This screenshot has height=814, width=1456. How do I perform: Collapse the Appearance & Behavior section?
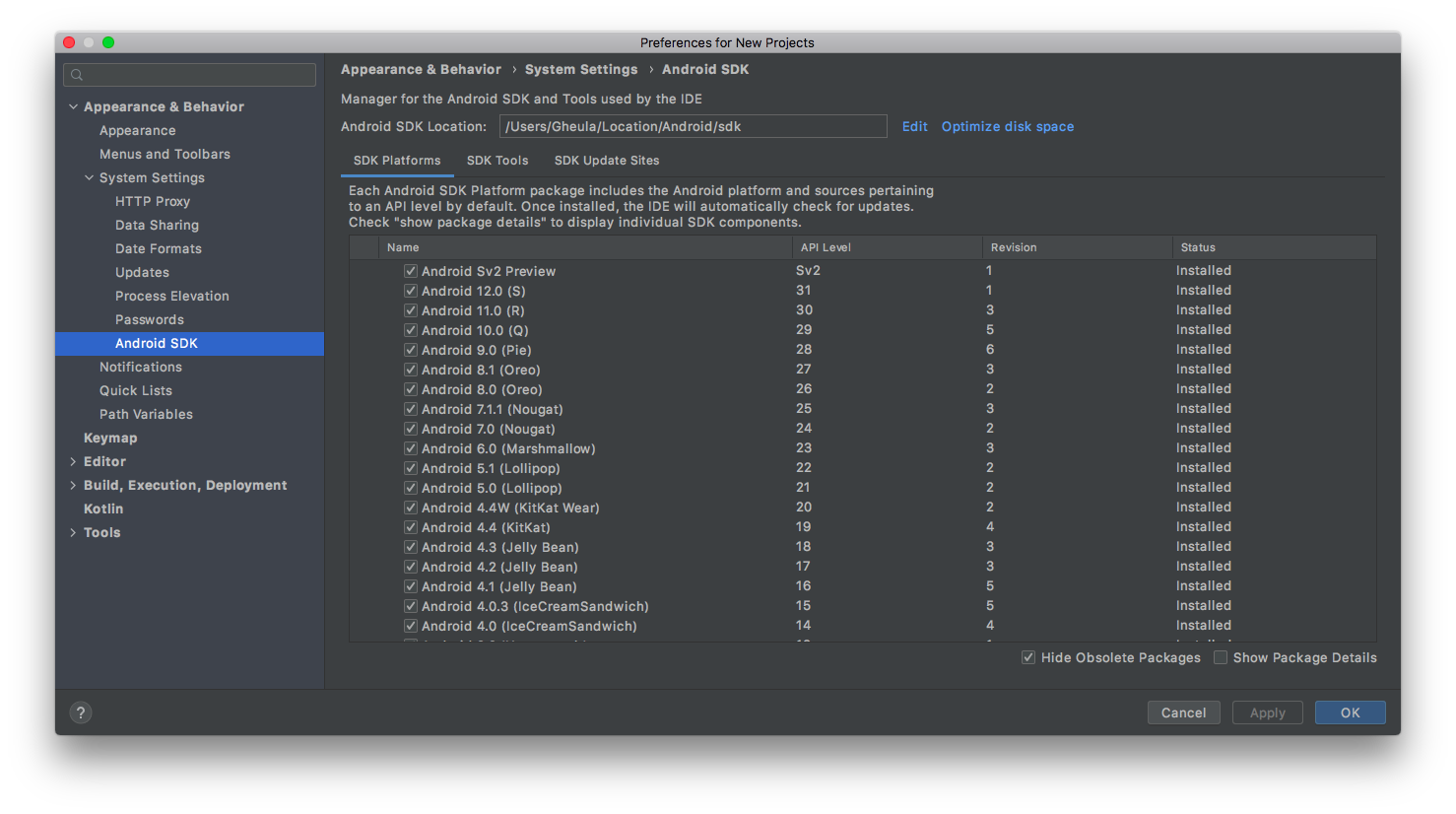[x=73, y=106]
